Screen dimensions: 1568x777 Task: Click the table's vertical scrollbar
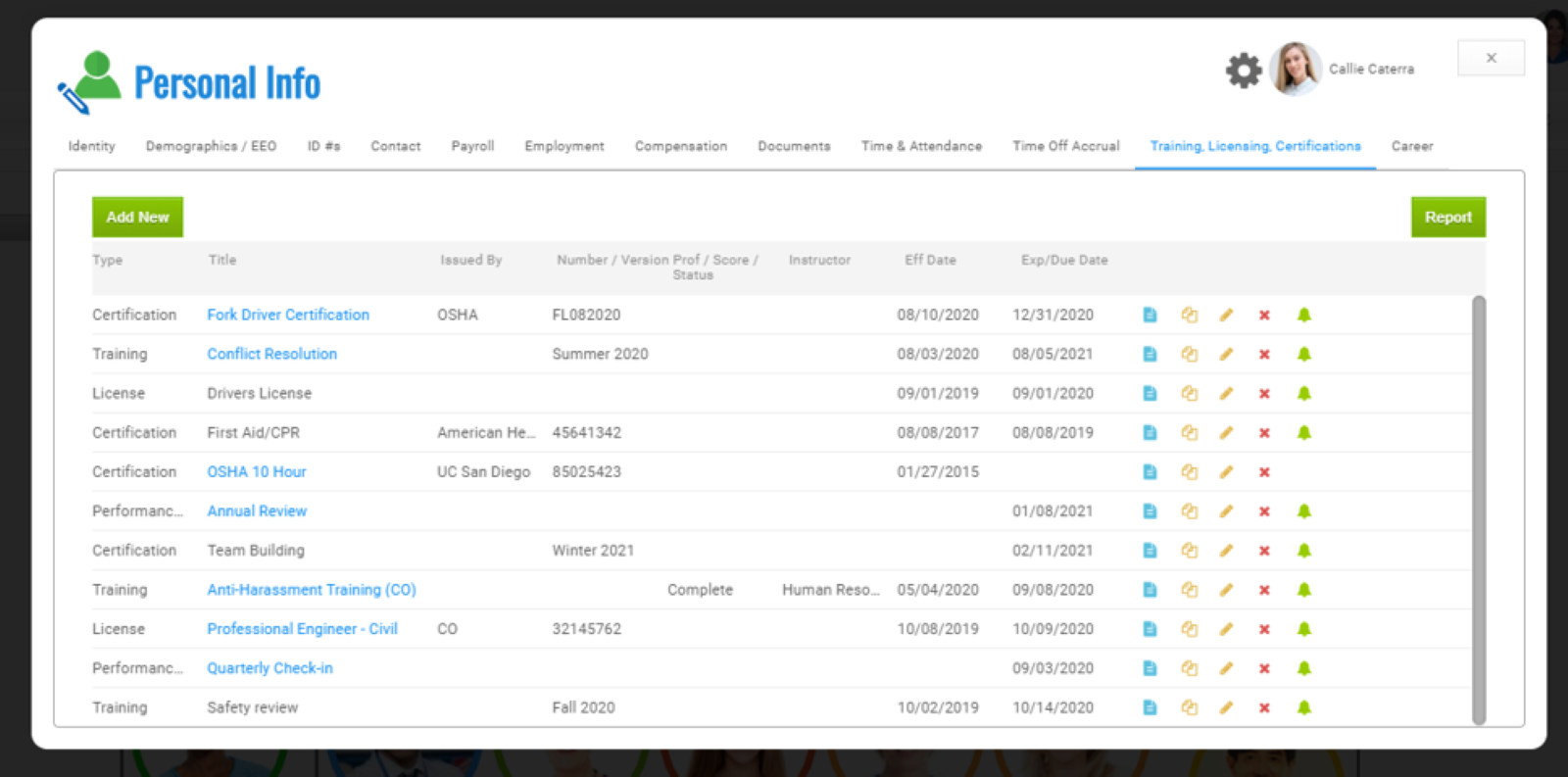point(1479,510)
